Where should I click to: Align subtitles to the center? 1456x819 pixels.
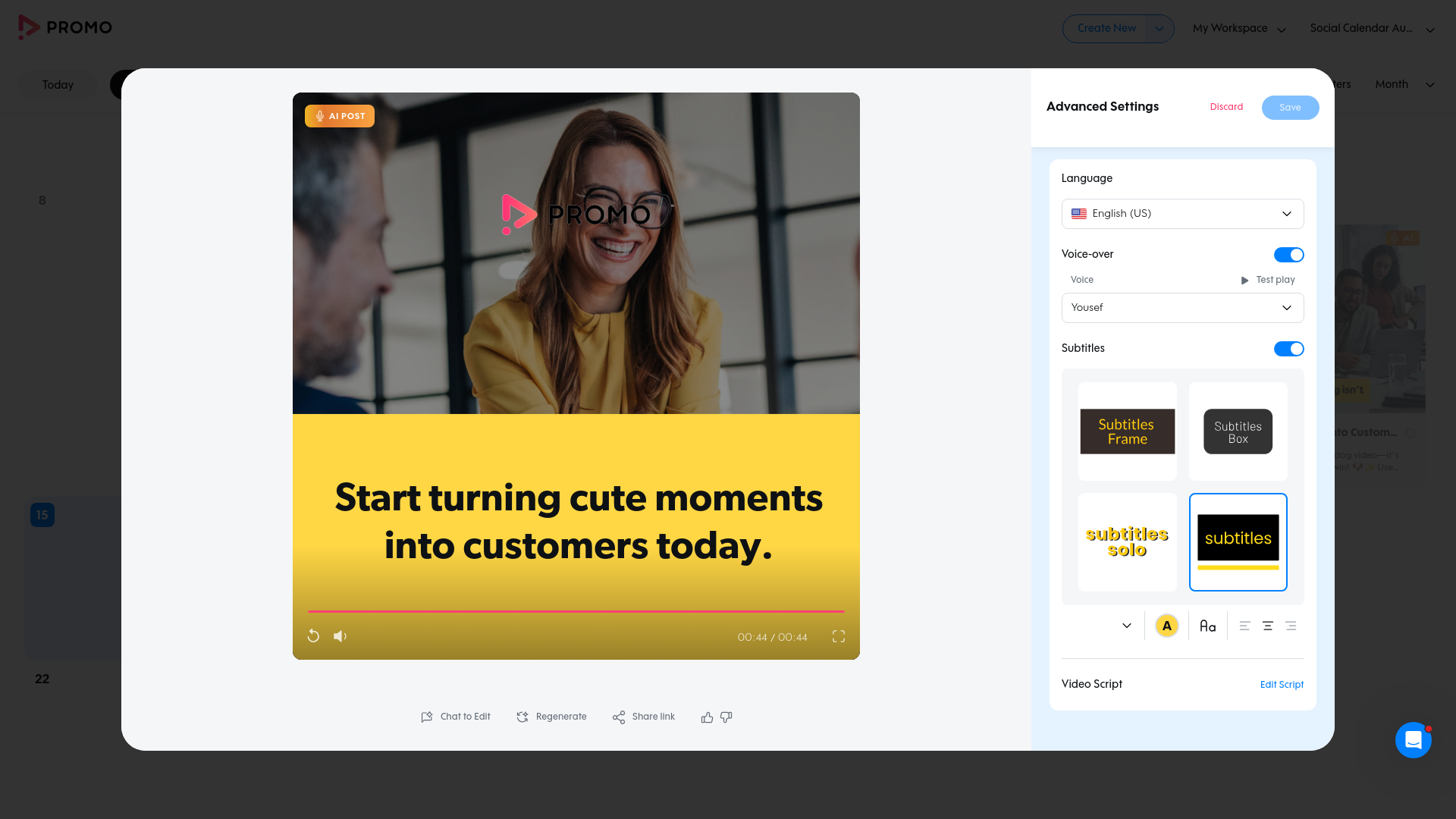pos(1268,626)
